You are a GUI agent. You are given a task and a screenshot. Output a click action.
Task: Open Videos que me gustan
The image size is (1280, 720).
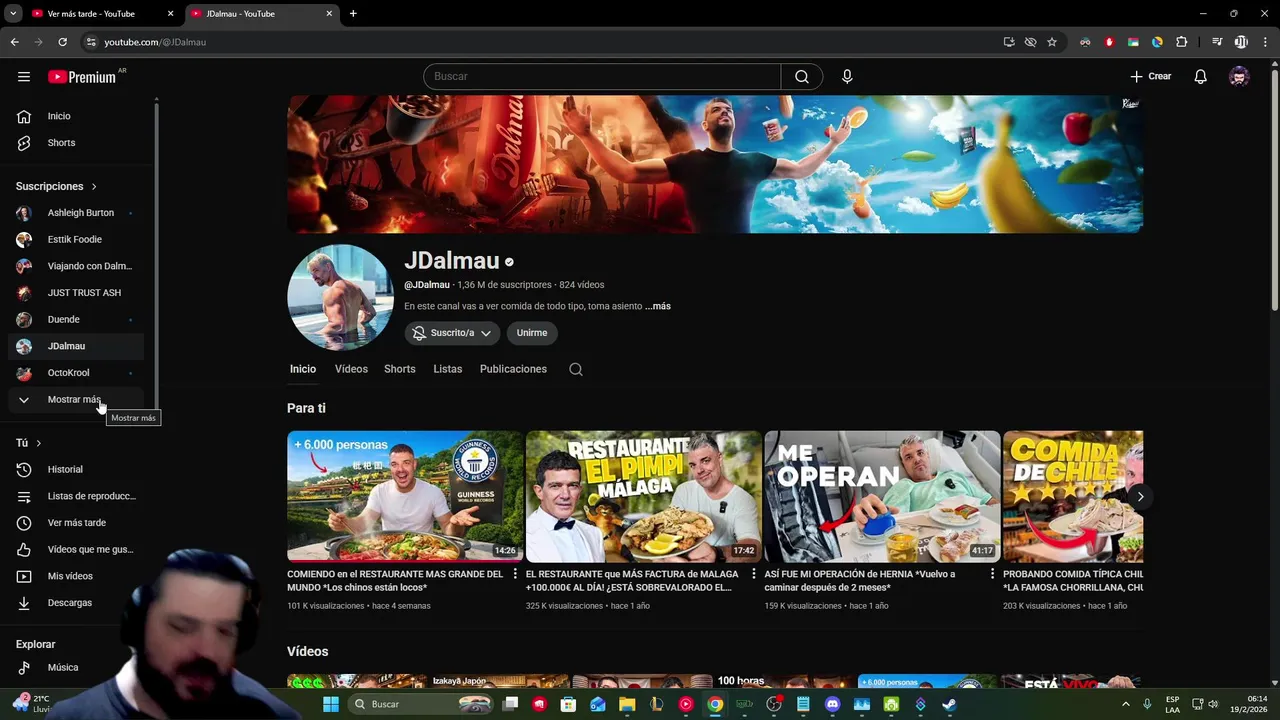[x=76, y=549]
